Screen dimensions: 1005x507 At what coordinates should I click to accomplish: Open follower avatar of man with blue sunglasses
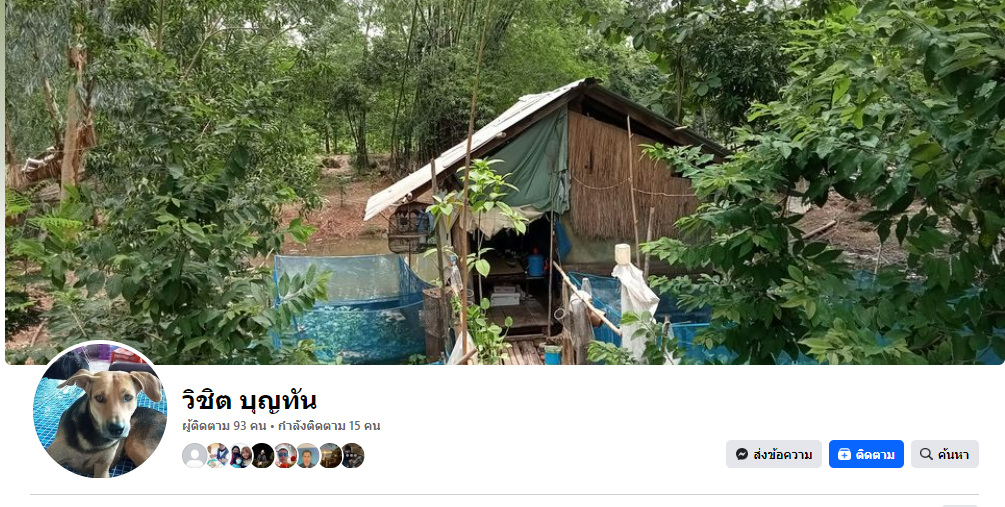[285, 456]
